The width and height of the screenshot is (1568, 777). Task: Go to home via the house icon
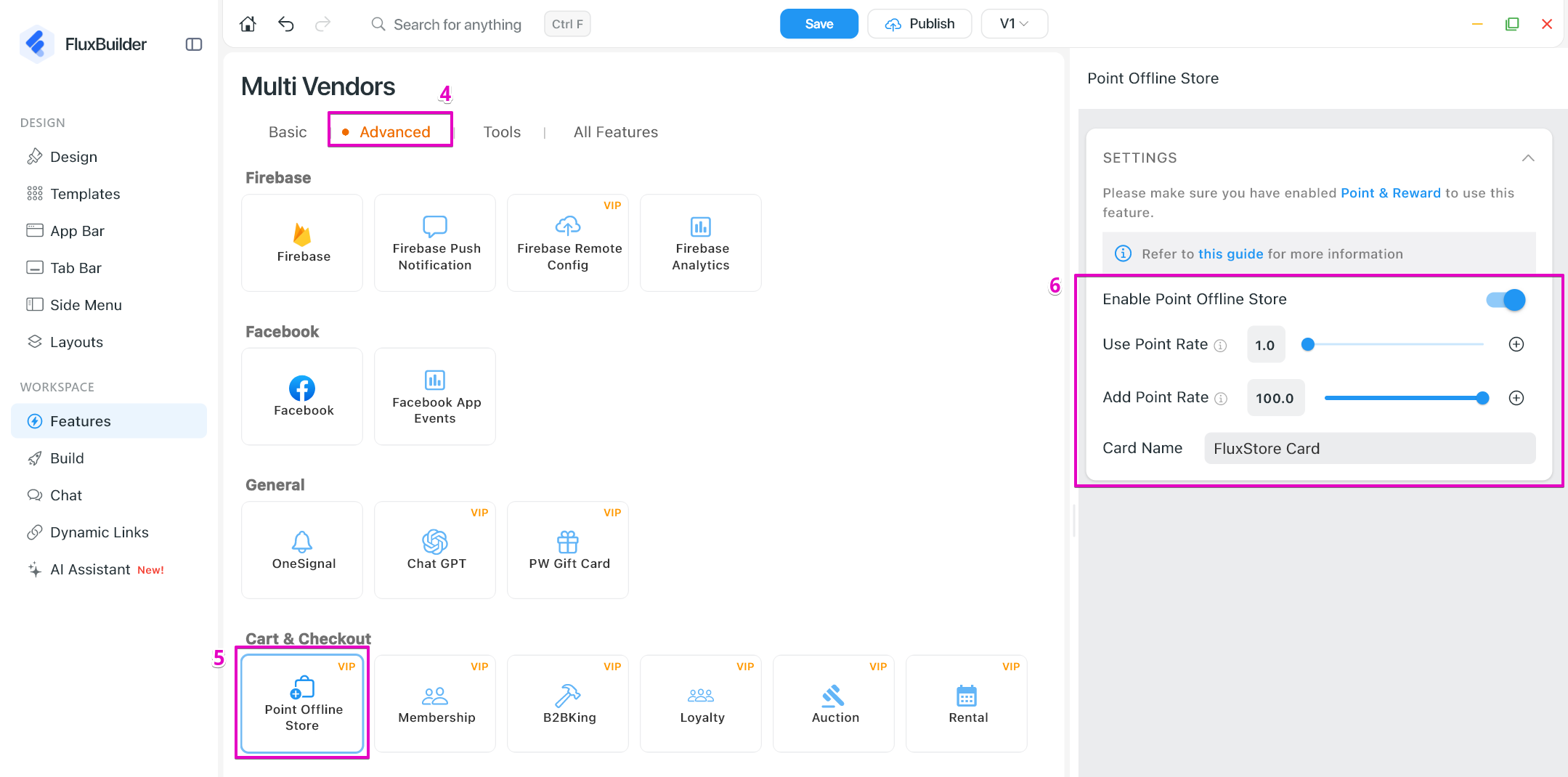click(248, 24)
